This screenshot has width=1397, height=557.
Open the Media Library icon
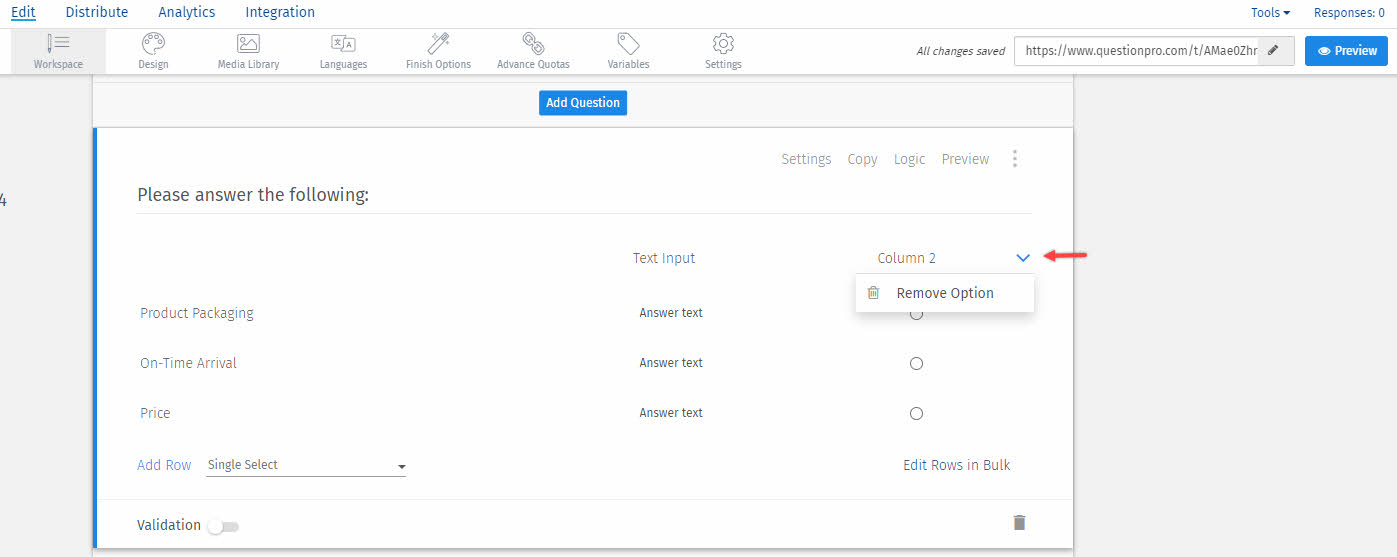[248, 44]
